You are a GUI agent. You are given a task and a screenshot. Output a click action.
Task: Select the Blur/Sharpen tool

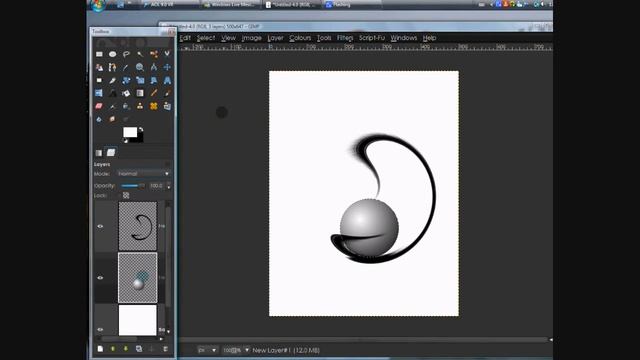pos(99,120)
